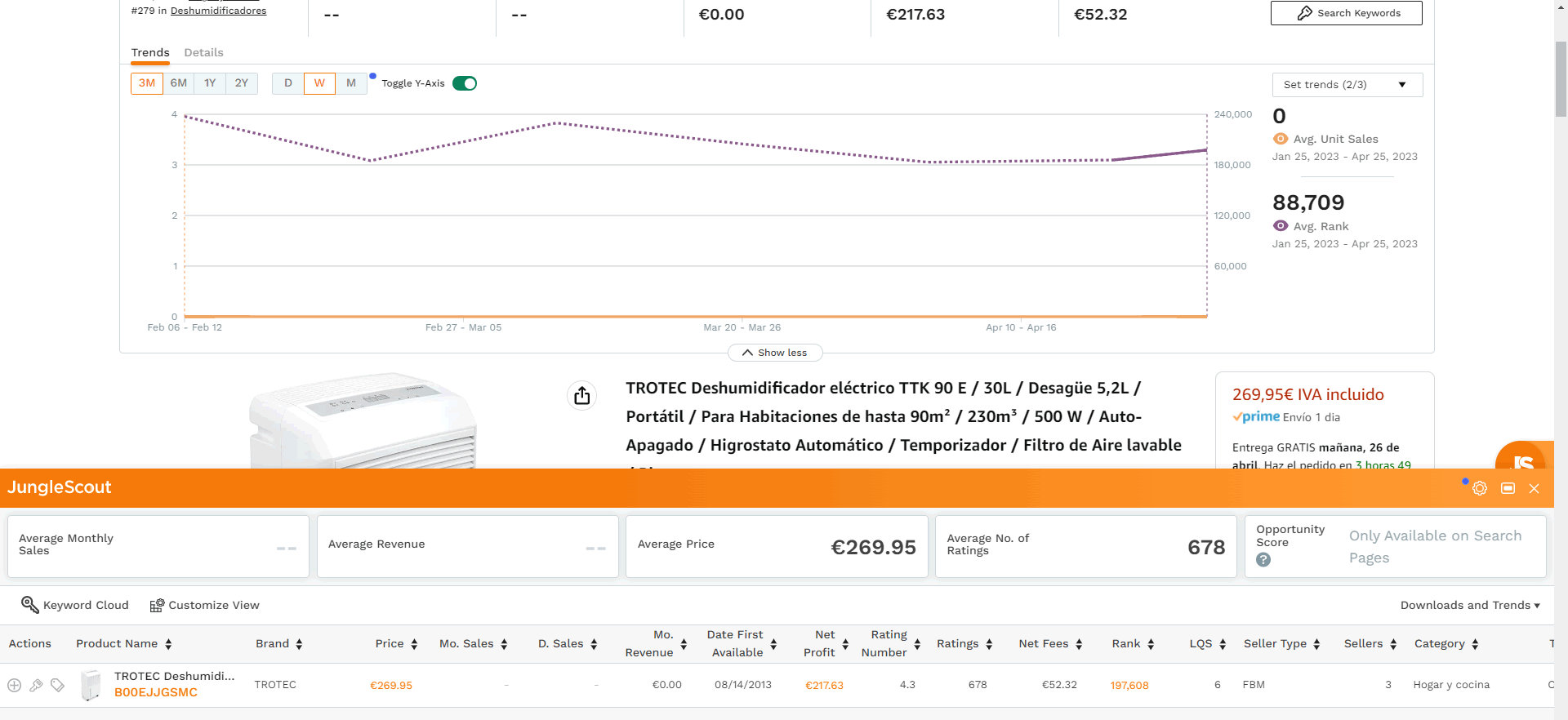Click the TROTEC Deshumidificador product title

pyautogui.click(x=903, y=417)
